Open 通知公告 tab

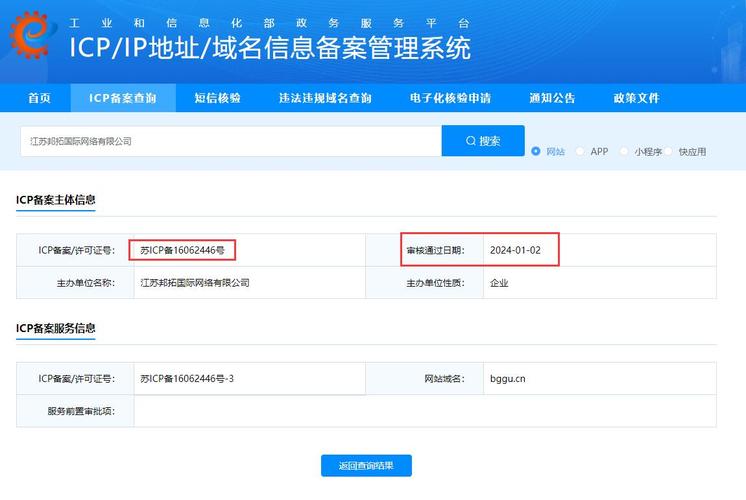(x=552, y=98)
